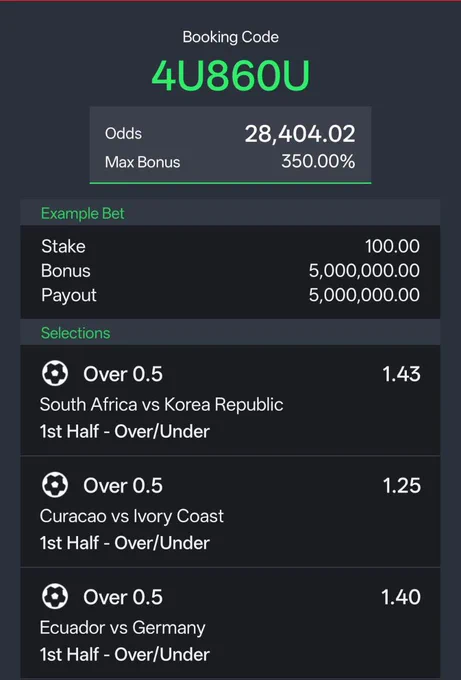Tap the Payout amount row
Screen dimensions: 461x680
[x=230, y=295]
